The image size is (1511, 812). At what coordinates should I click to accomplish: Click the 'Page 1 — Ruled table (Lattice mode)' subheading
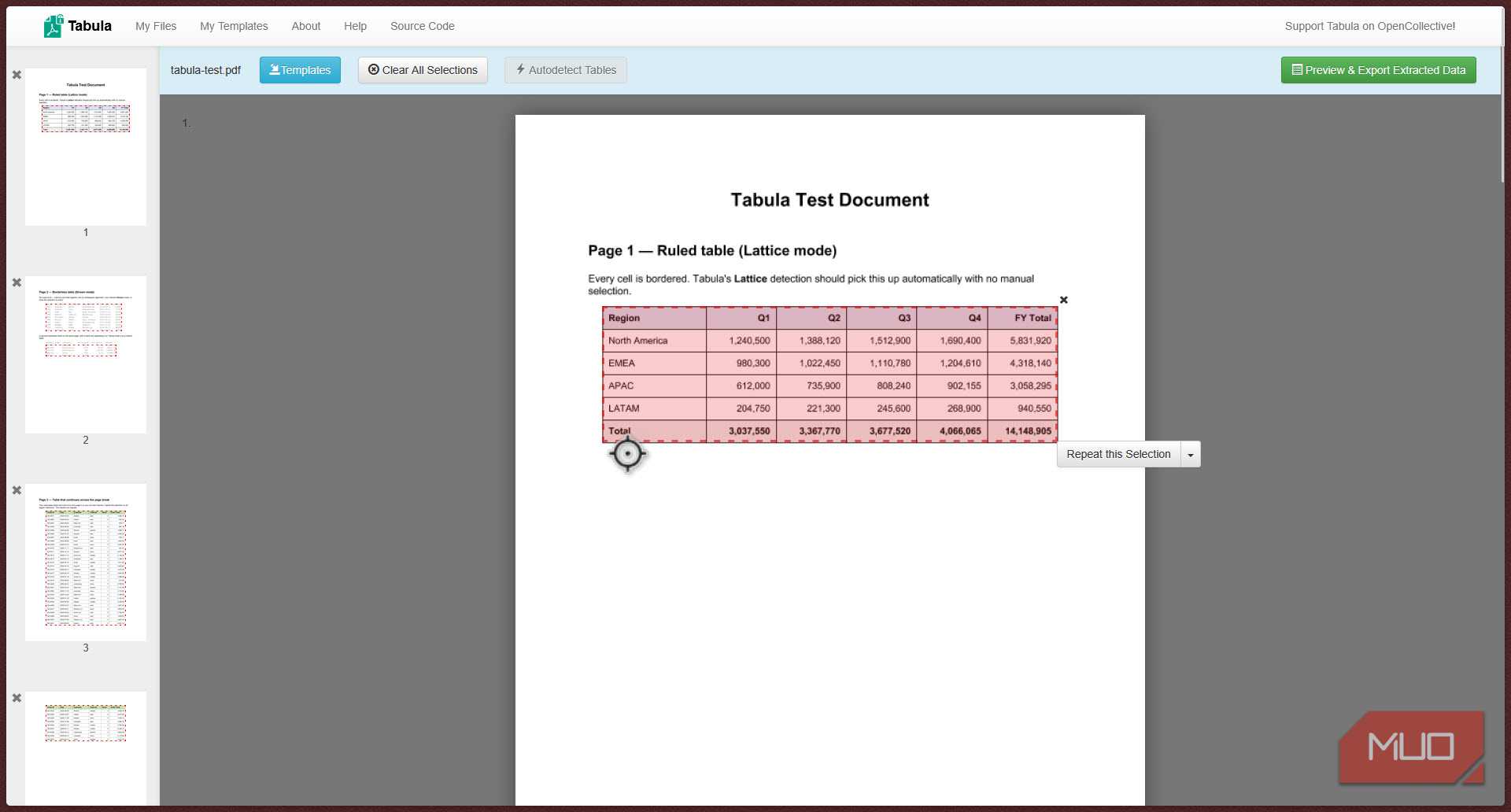[712, 250]
